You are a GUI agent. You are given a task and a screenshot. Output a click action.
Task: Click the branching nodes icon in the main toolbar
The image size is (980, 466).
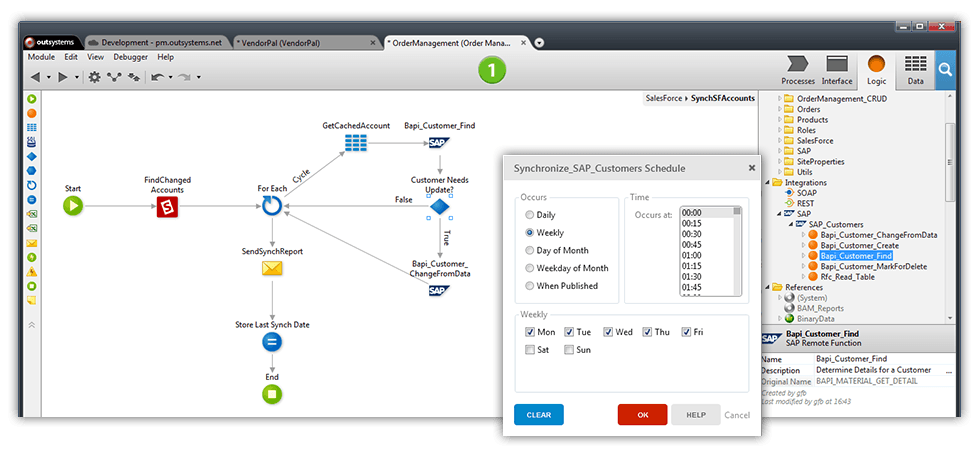coord(114,77)
